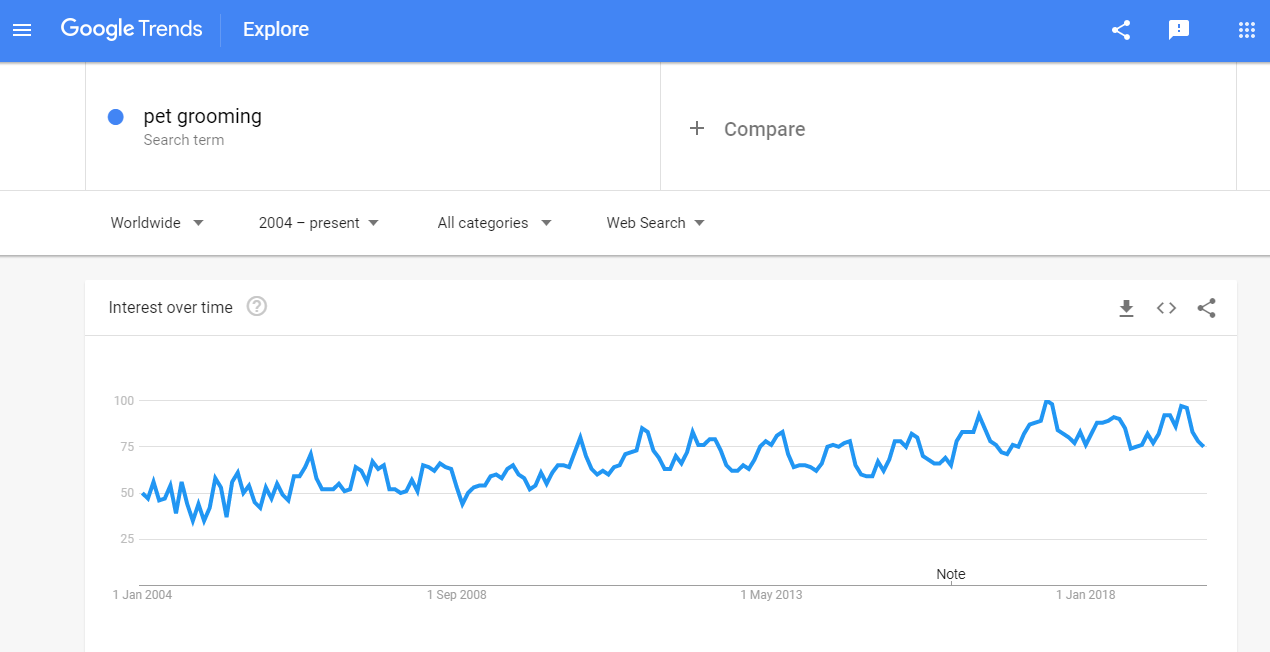Click the chart peak near 100
This screenshot has width=1270, height=652.
click(x=1047, y=402)
